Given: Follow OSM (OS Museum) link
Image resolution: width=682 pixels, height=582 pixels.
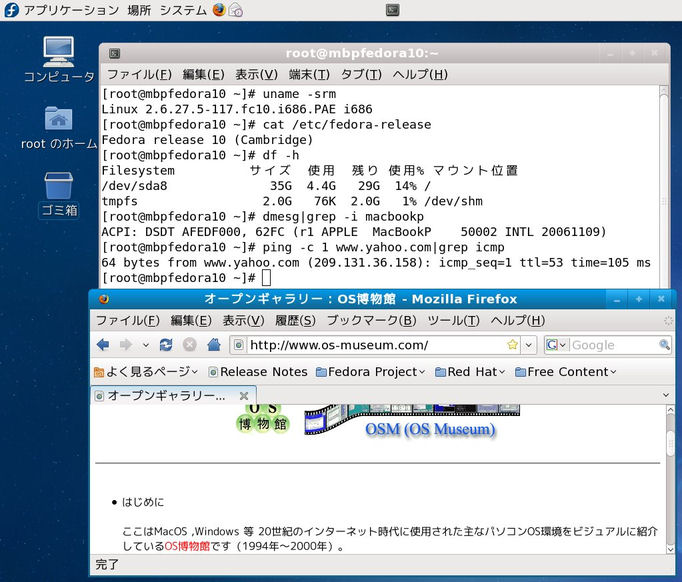Looking at the screenshot, I should (430, 429).
